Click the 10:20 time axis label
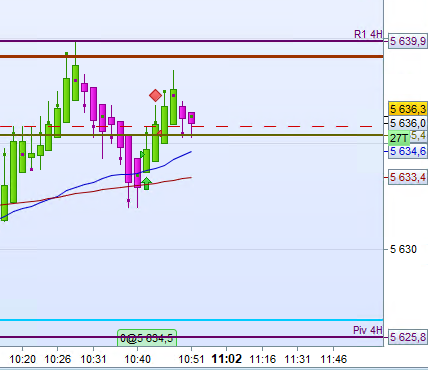 point(23,359)
